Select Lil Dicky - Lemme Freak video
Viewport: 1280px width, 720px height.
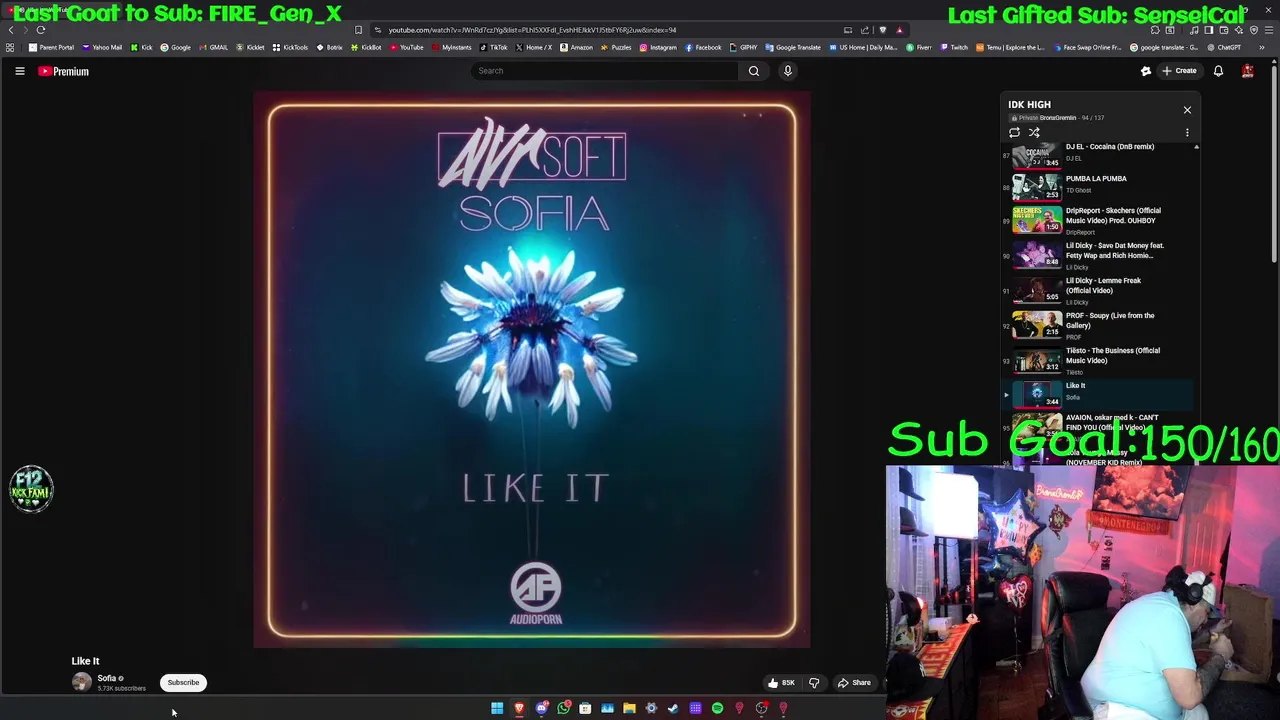(x=1100, y=290)
